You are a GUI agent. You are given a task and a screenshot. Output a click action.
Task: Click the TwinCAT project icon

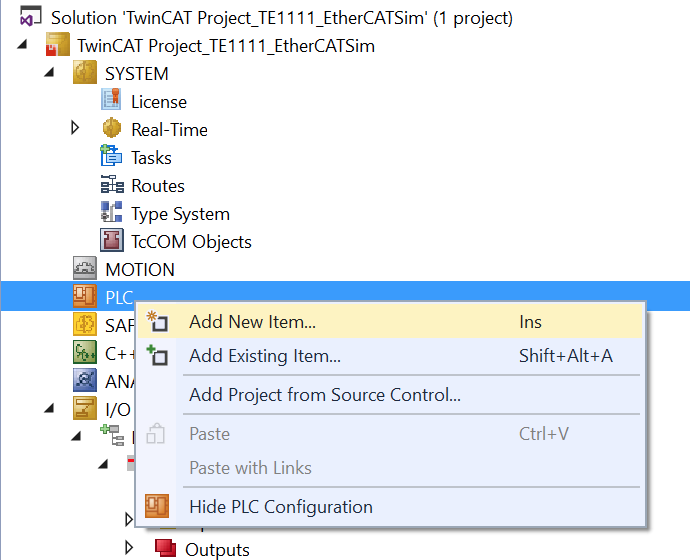pyautogui.click(x=58, y=45)
